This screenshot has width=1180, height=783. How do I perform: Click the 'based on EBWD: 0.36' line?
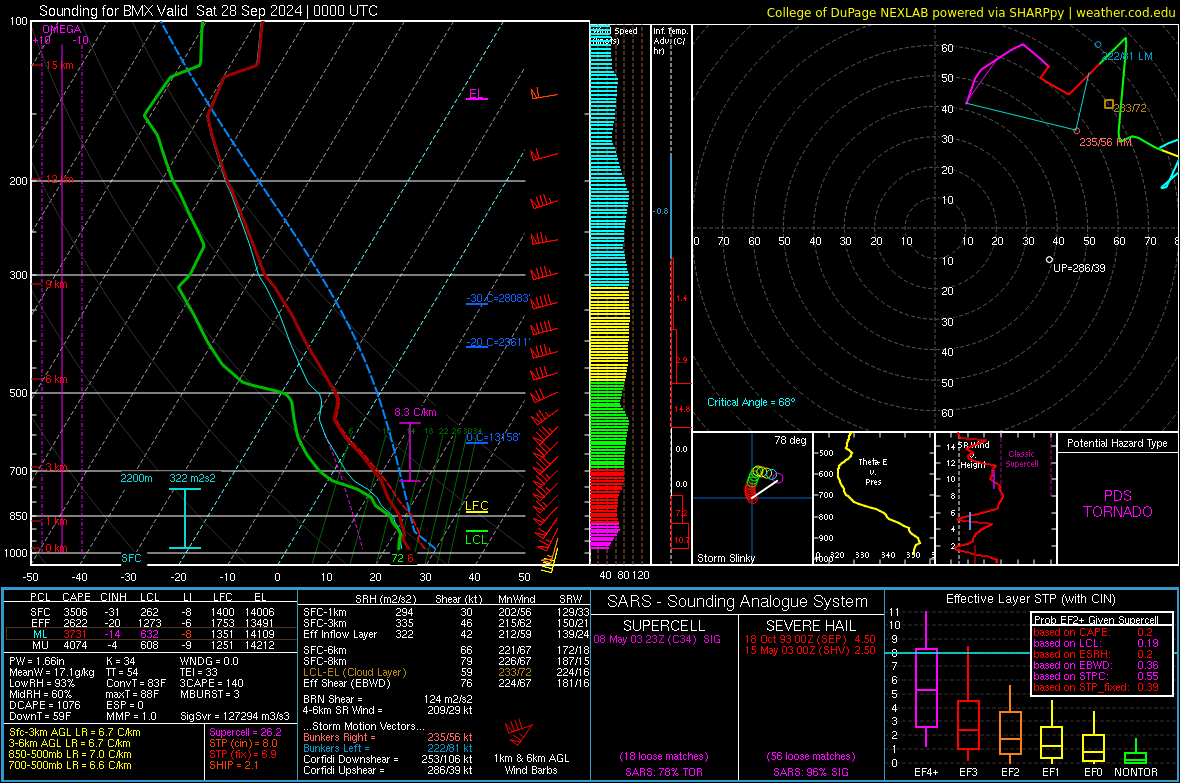pyautogui.click(x=1096, y=665)
